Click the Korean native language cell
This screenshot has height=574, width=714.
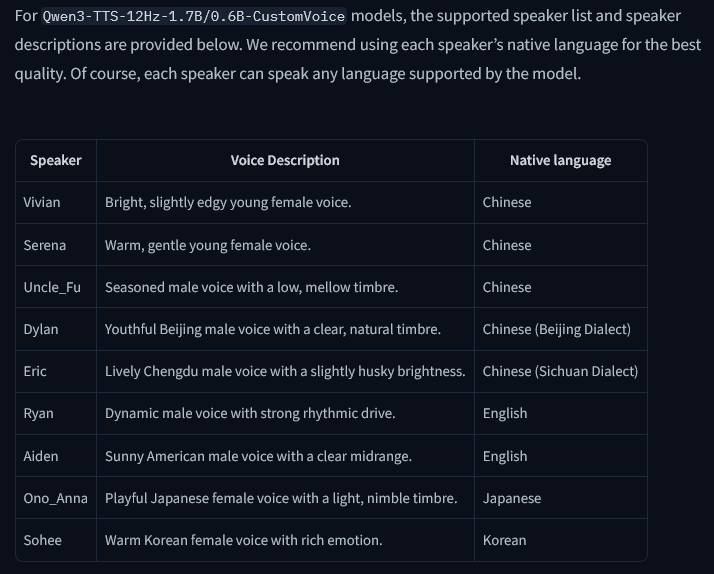click(x=504, y=540)
